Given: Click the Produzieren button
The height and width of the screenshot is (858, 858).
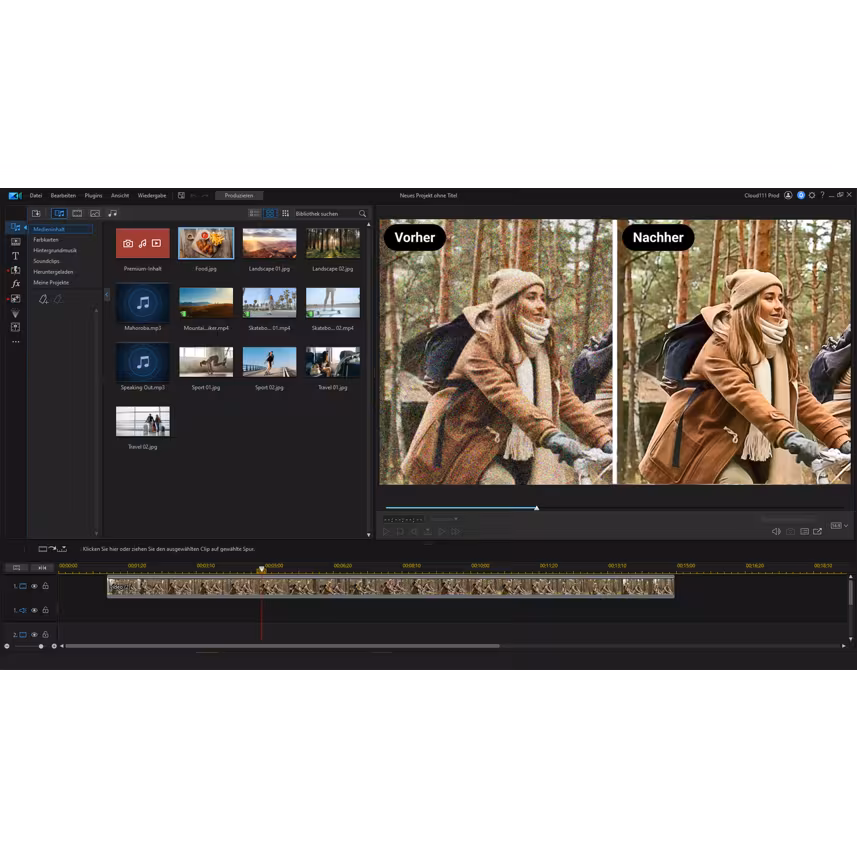Looking at the screenshot, I should (x=239, y=195).
